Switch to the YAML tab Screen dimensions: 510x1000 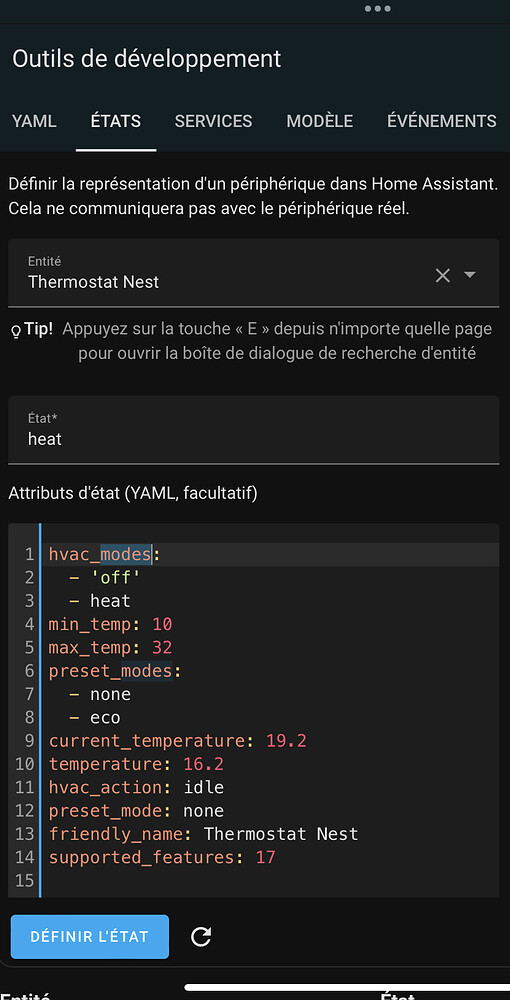tap(34, 121)
